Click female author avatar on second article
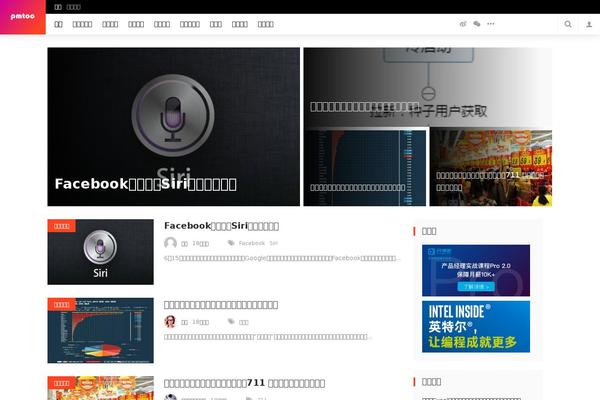Viewport: 600px width, 400px height. [x=170, y=322]
